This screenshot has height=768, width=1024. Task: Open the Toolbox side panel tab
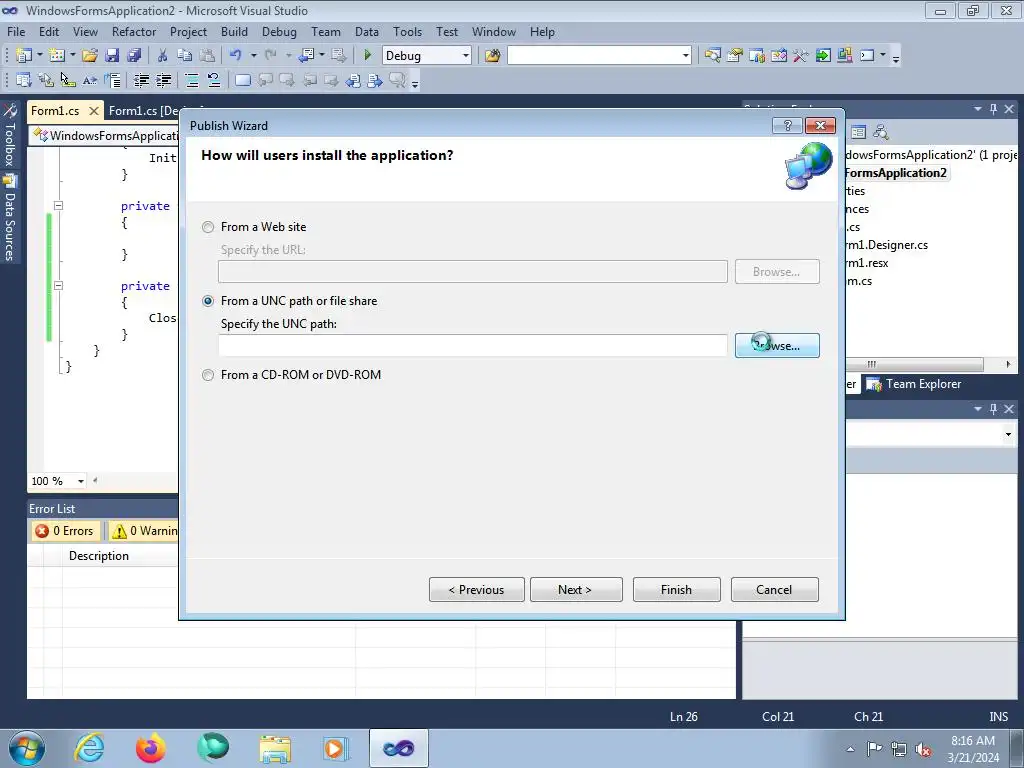tap(10, 135)
